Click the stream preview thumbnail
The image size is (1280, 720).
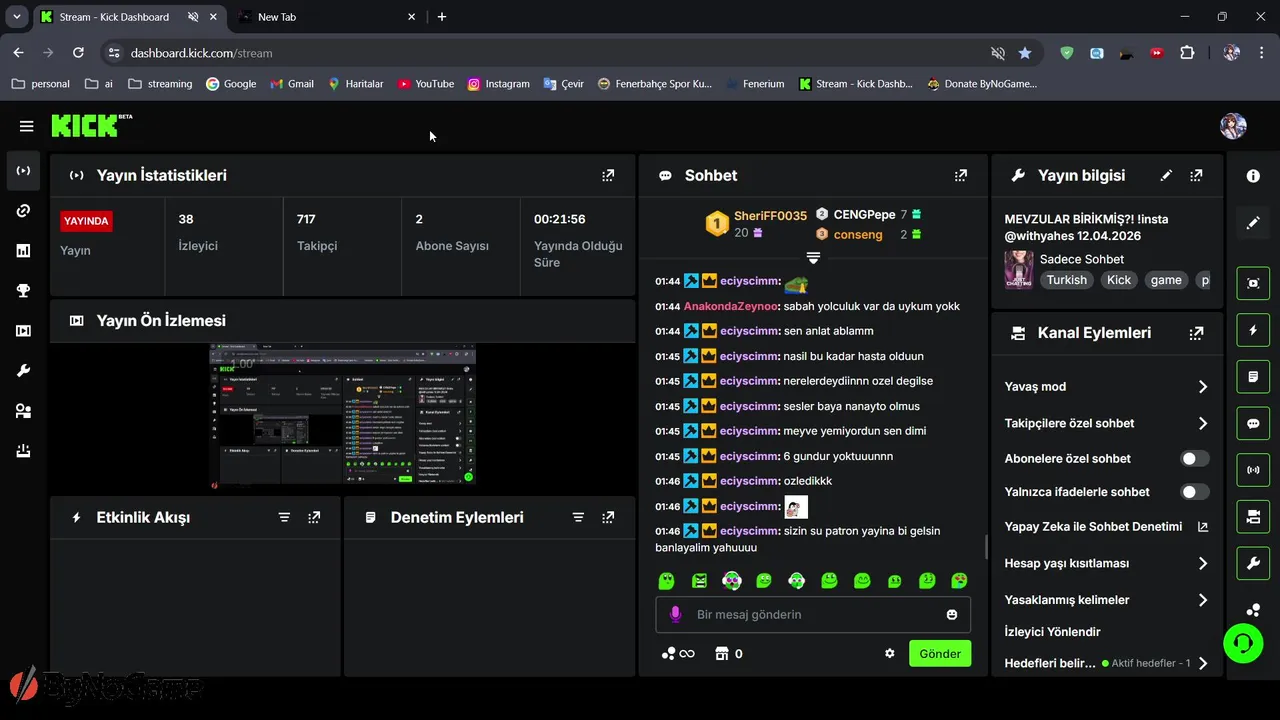(343, 417)
